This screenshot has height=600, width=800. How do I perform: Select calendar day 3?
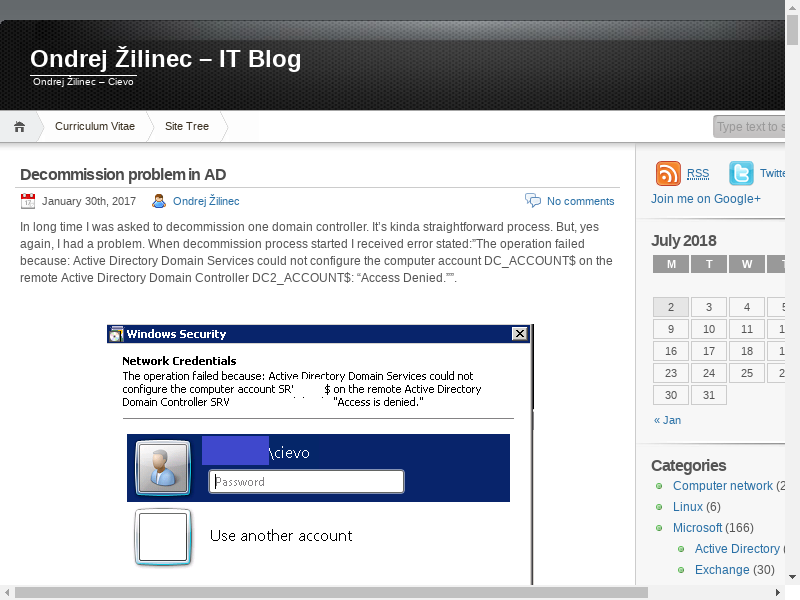click(x=709, y=307)
